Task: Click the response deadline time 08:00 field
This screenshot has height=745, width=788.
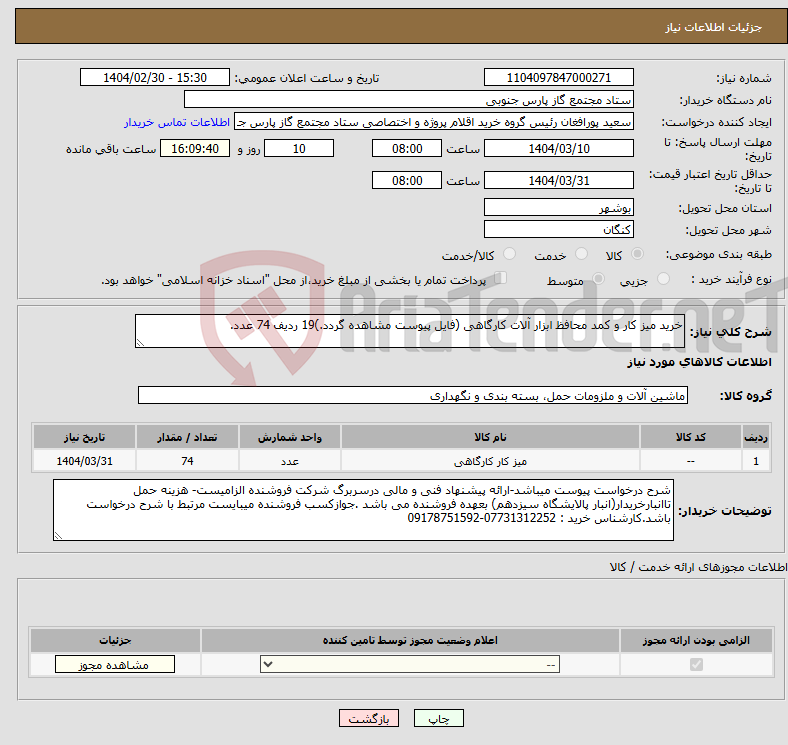Action: [x=407, y=148]
